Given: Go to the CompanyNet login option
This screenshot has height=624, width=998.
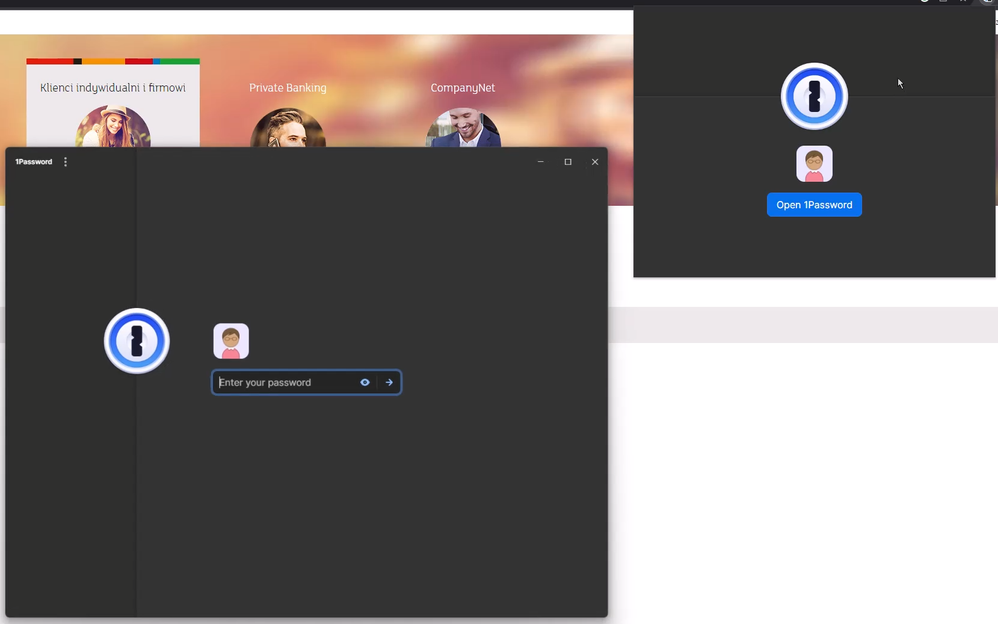Looking at the screenshot, I should coord(463,88).
